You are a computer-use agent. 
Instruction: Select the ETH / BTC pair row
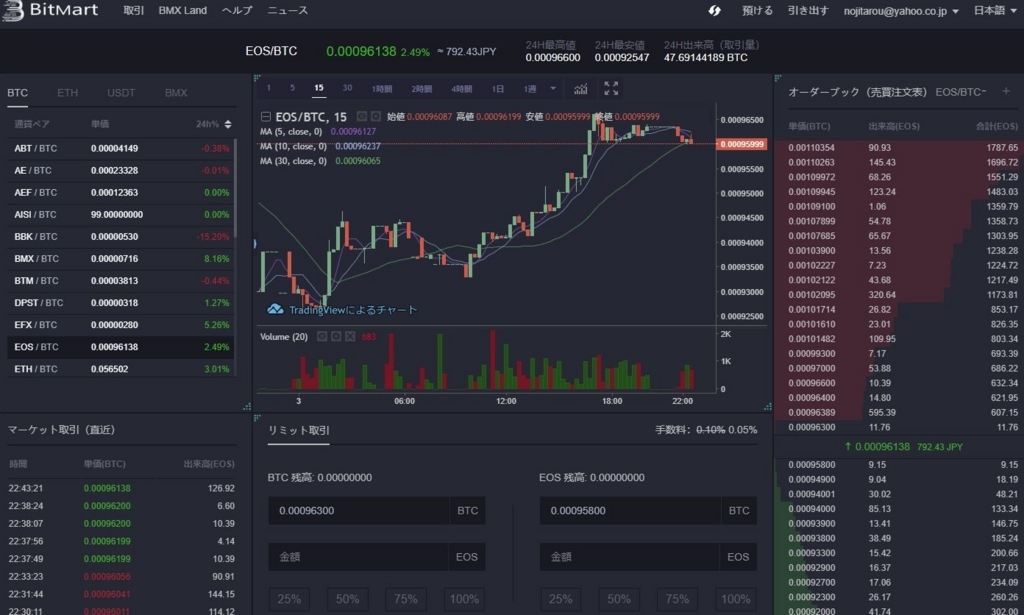(x=121, y=369)
